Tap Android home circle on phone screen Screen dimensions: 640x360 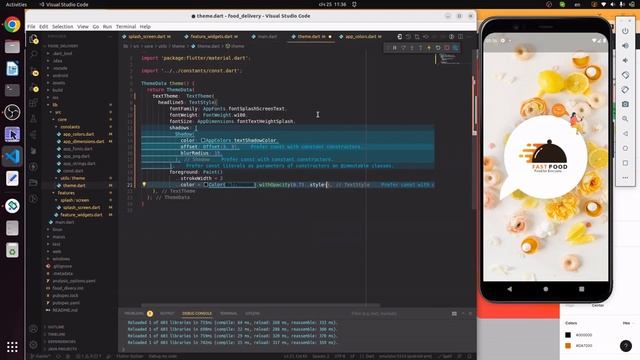coord(546,289)
